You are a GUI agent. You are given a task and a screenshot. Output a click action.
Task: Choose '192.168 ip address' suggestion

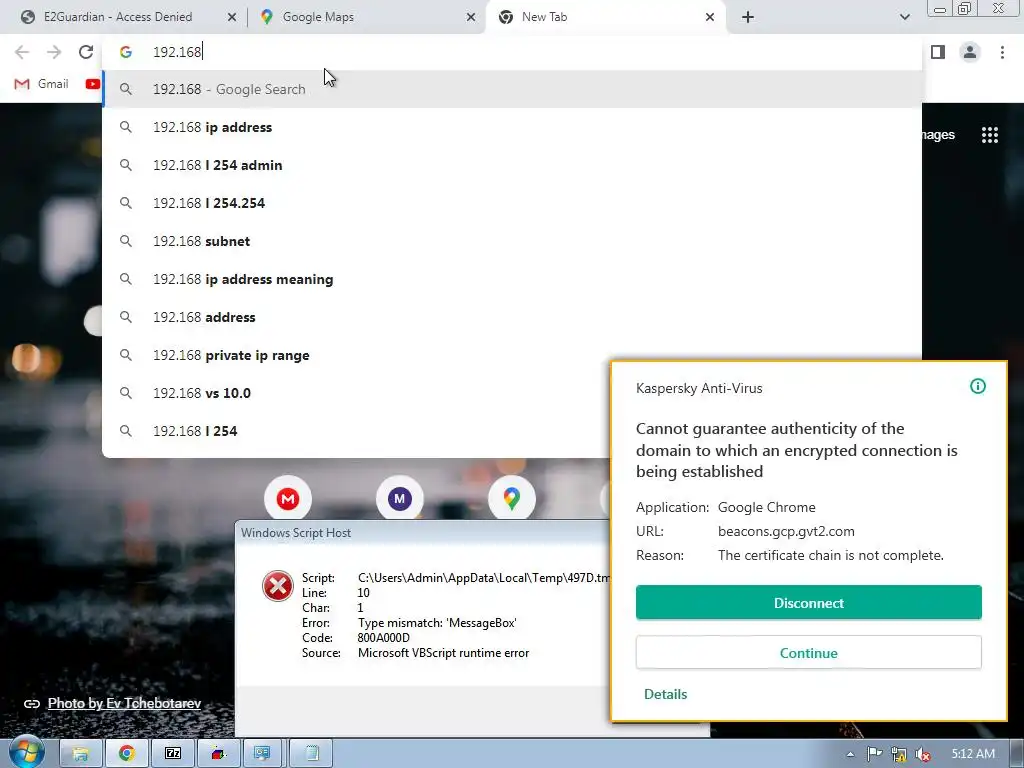512,127
